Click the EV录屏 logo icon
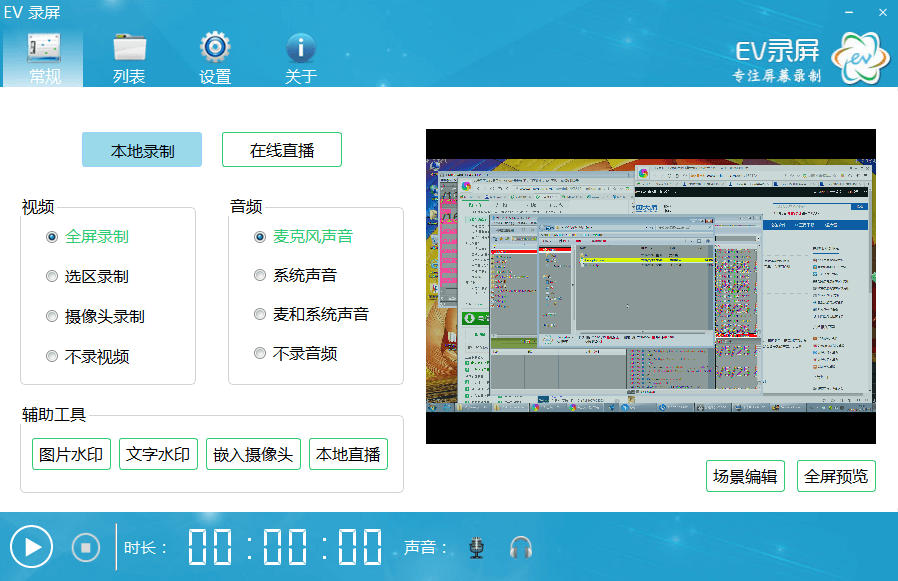Image resolution: width=898 pixels, height=581 pixels. click(x=860, y=58)
